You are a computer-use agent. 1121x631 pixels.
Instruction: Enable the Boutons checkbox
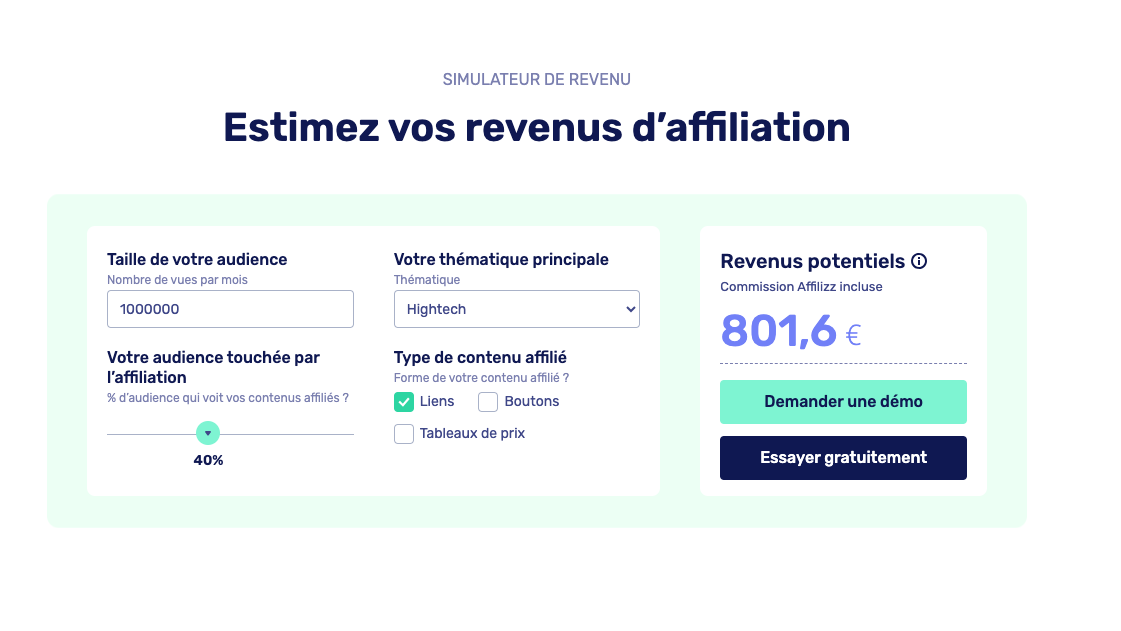point(488,402)
